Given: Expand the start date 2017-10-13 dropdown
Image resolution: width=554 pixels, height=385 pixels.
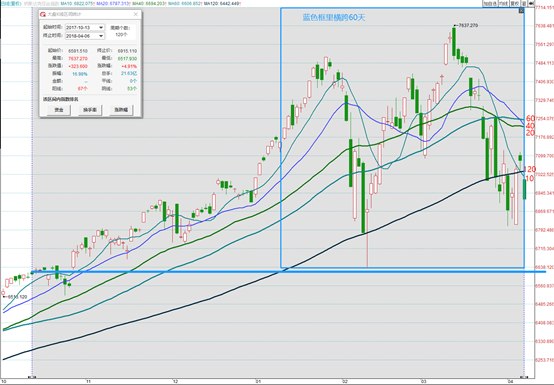Looking at the screenshot, I should pyautogui.click(x=101, y=28).
